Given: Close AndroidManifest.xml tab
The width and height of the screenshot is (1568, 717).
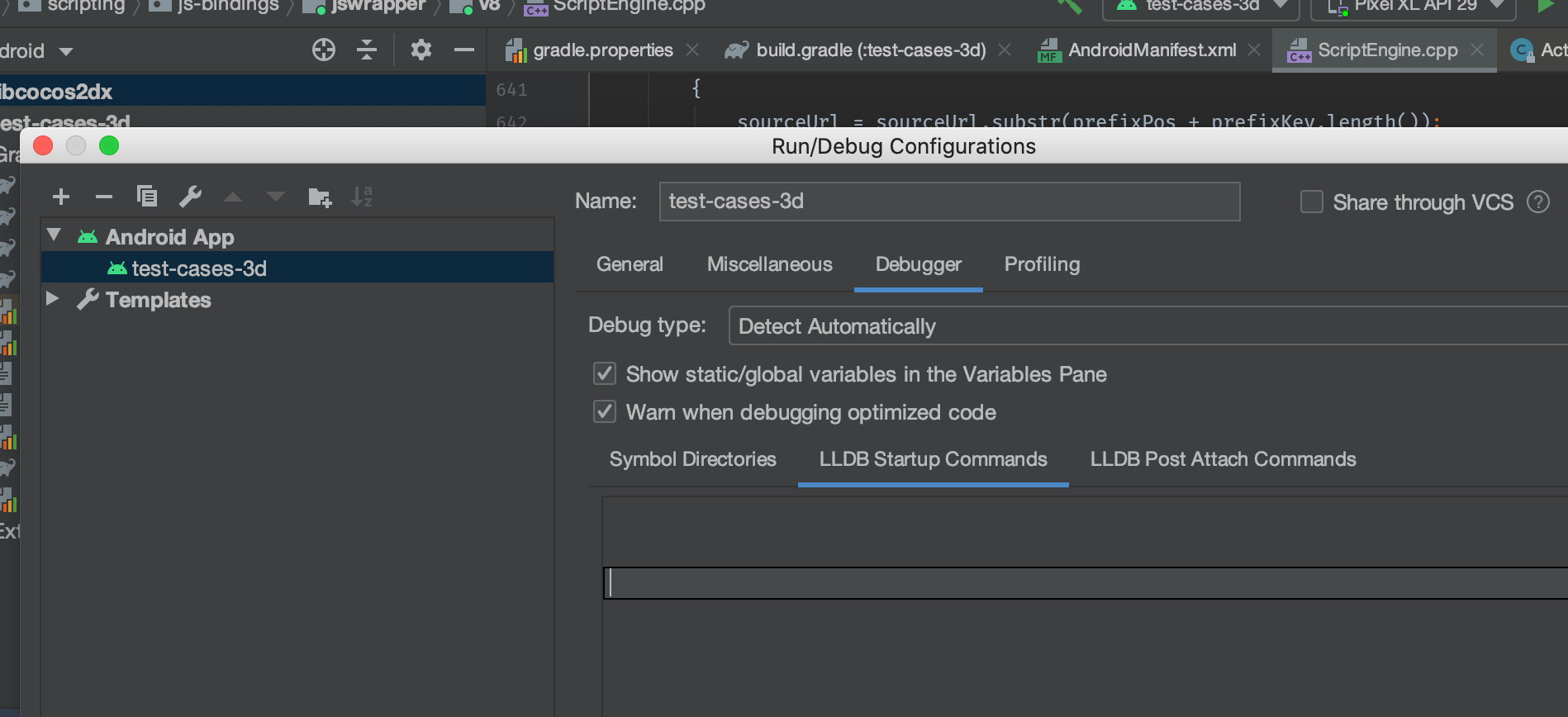Looking at the screenshot, I should click(1254, 50).
